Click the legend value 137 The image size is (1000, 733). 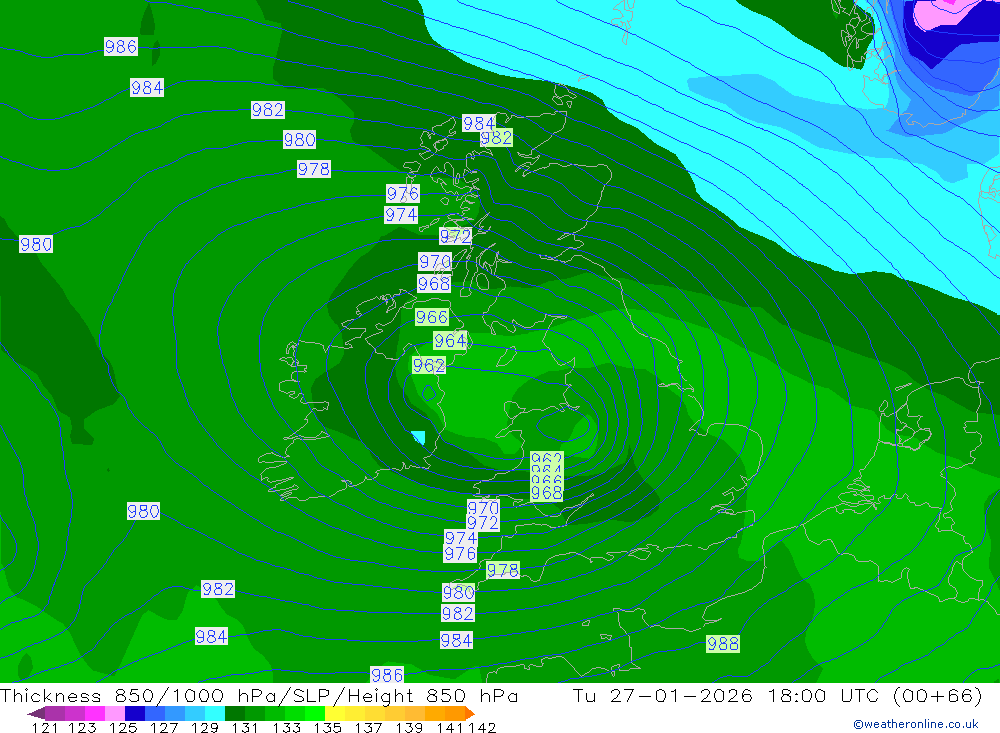368,727
